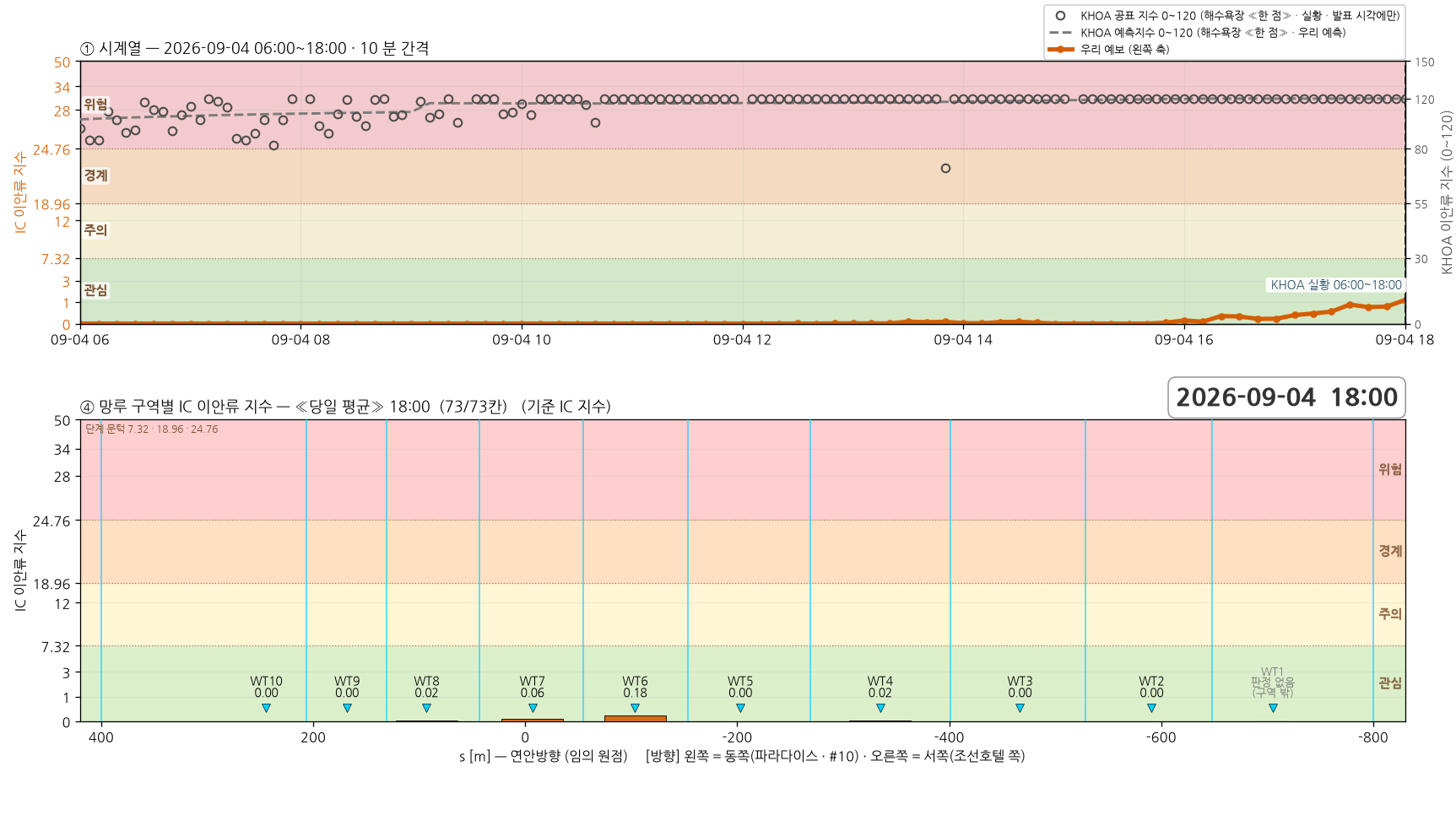Click the orange WT7 bar in the bottom chart

533,721
